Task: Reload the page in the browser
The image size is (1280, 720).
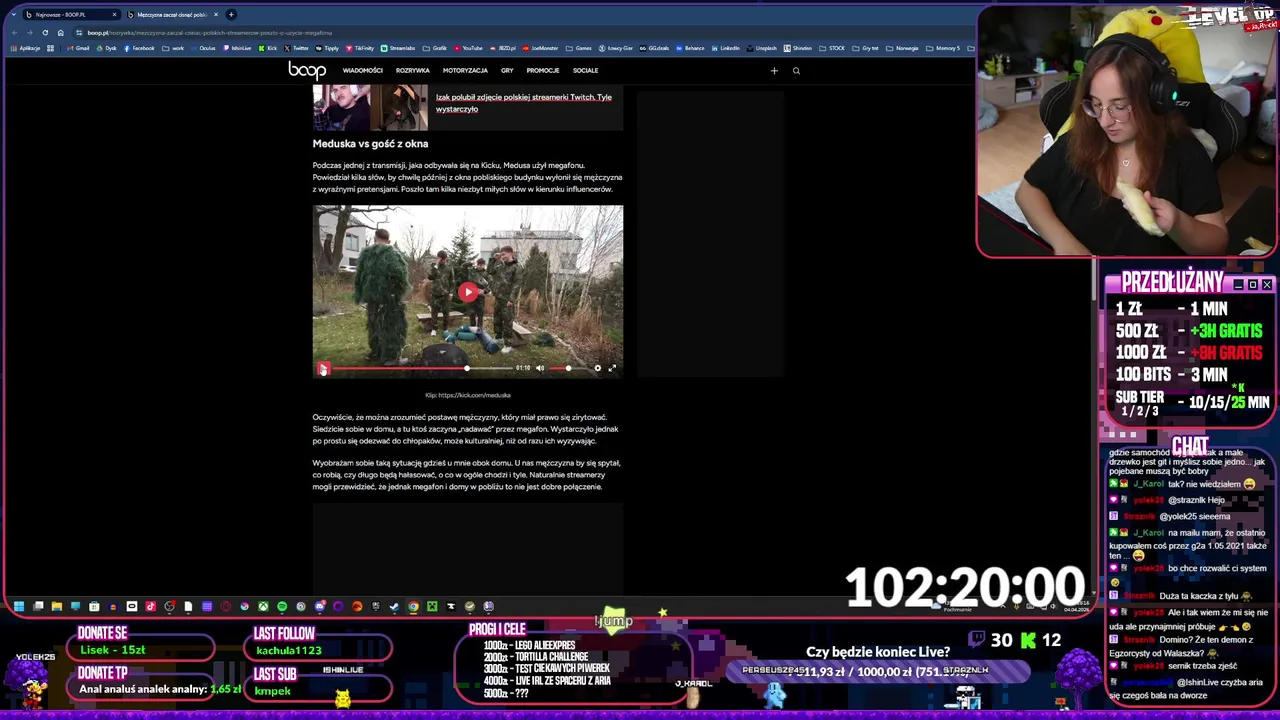Action: (45, 33)
